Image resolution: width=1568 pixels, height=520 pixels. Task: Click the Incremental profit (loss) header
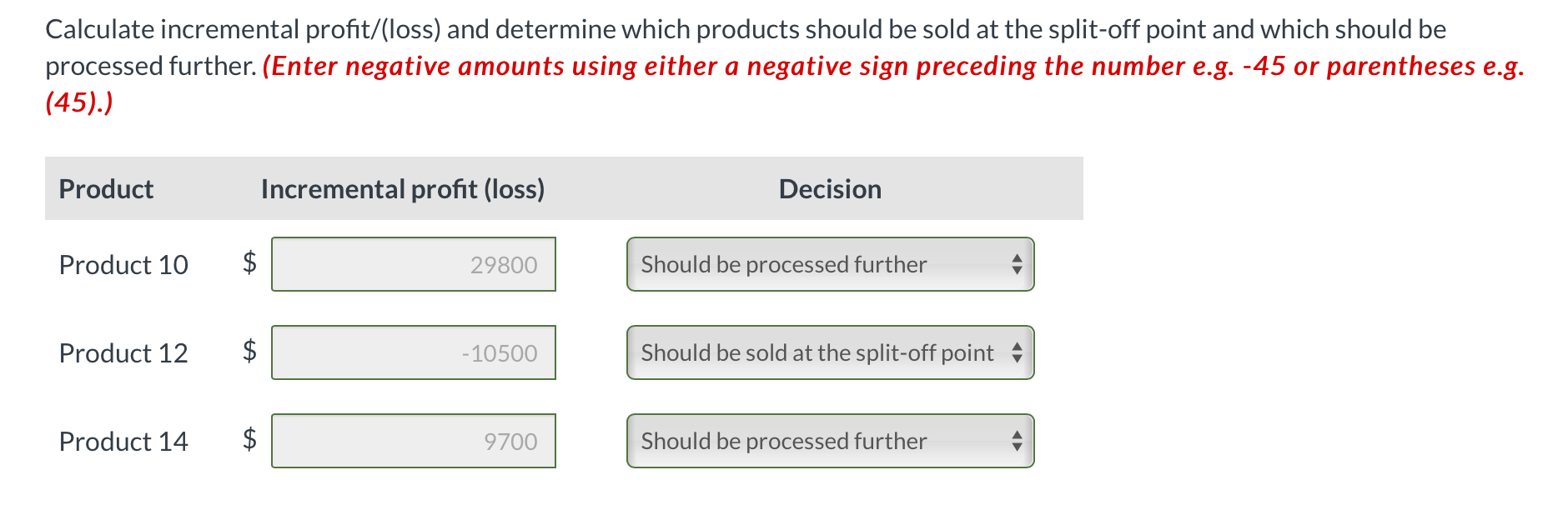point(403,189)
